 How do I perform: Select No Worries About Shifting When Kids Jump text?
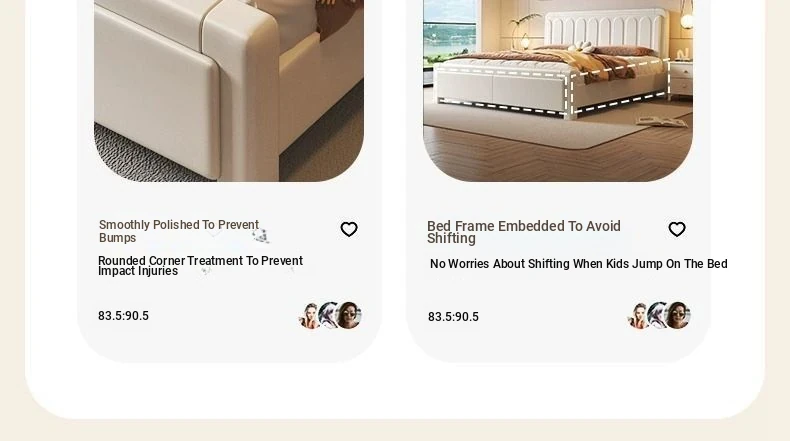pos(578,264)
